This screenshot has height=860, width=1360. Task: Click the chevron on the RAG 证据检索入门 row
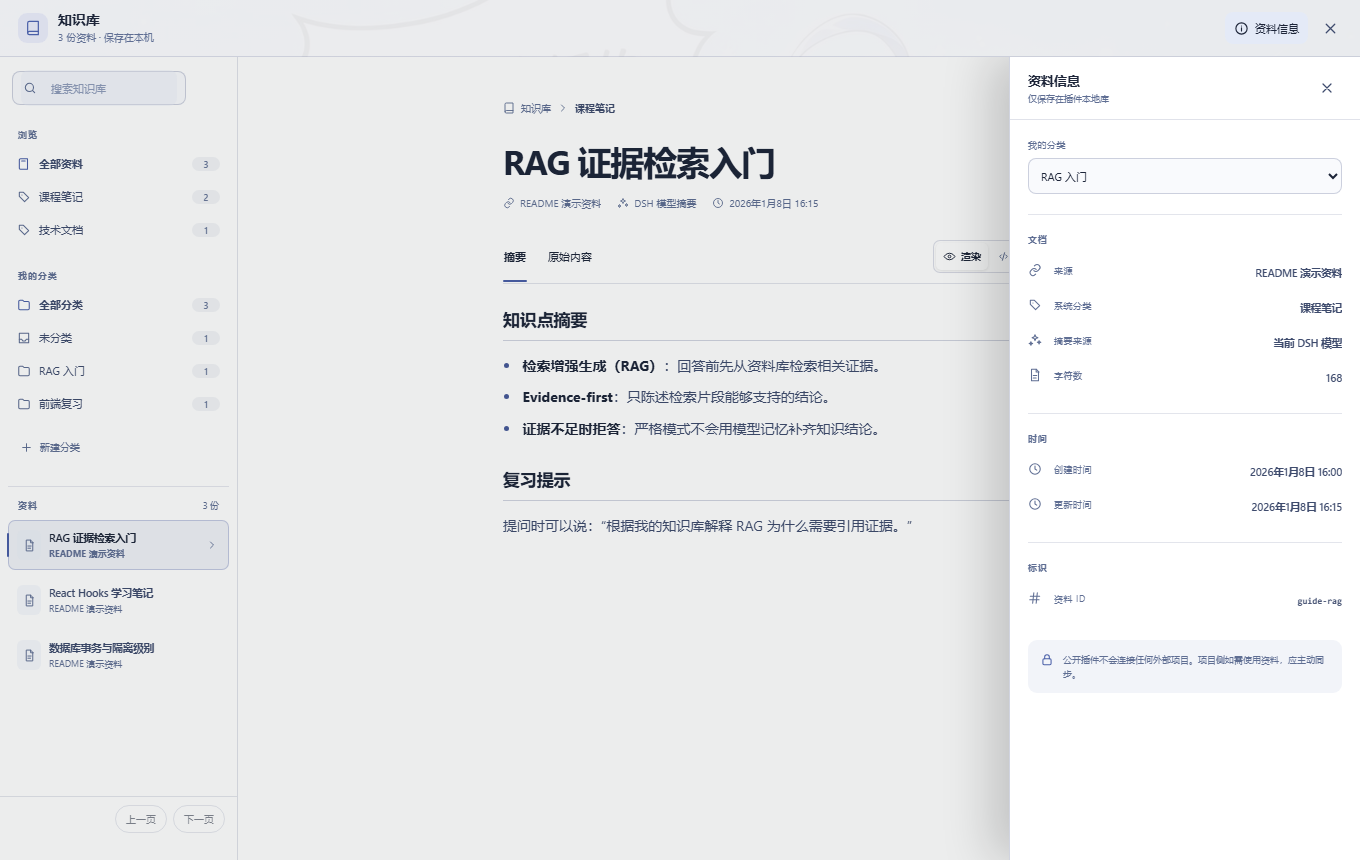[x=211, y=545]
